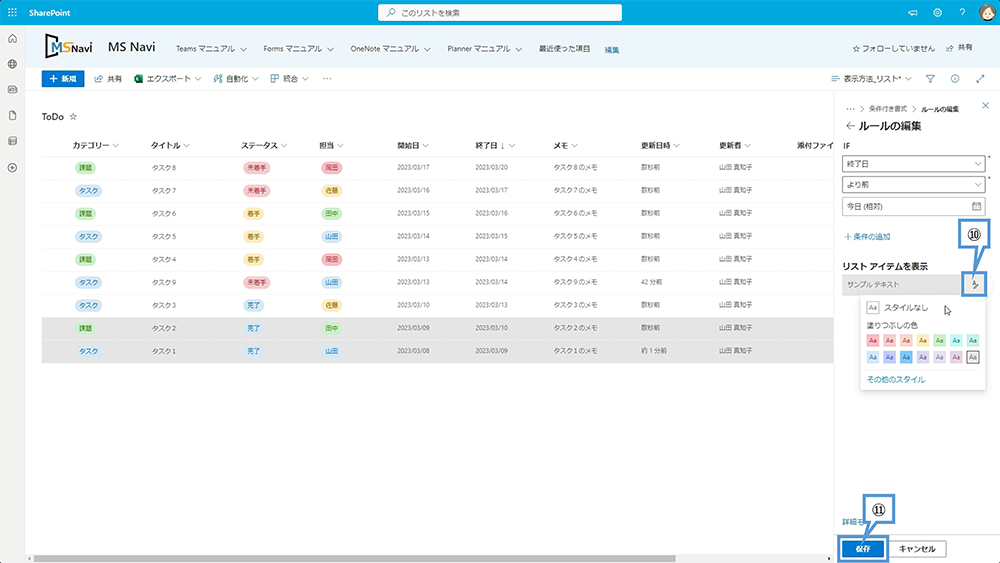
Task: Go to Home in left rail
Action: pyautogui.click(x=12, y=39)
